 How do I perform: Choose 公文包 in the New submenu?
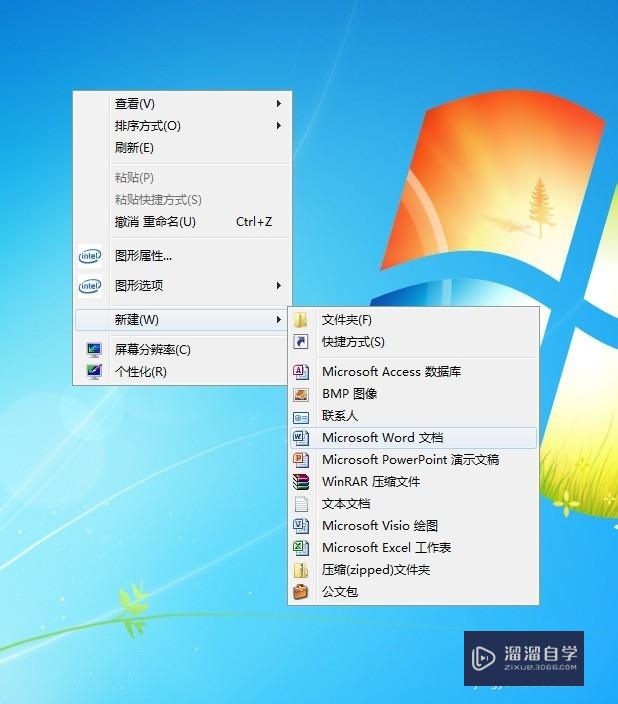[413, 592]
